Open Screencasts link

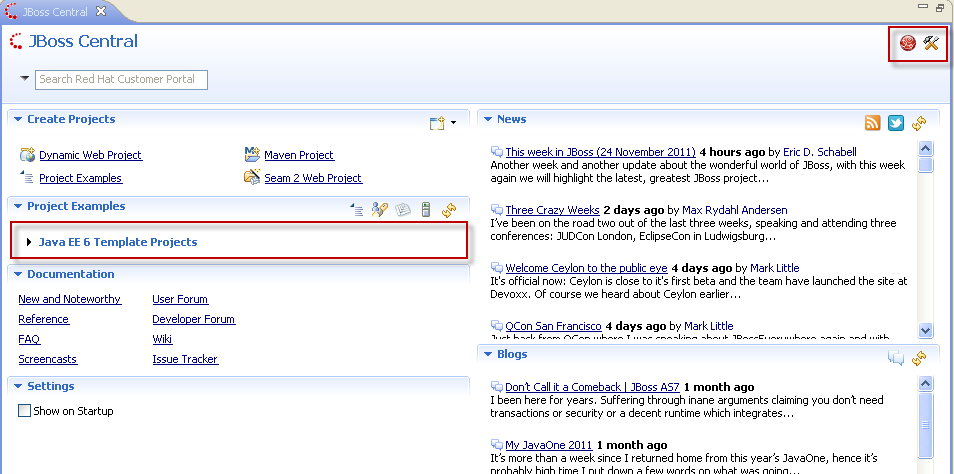47,360
